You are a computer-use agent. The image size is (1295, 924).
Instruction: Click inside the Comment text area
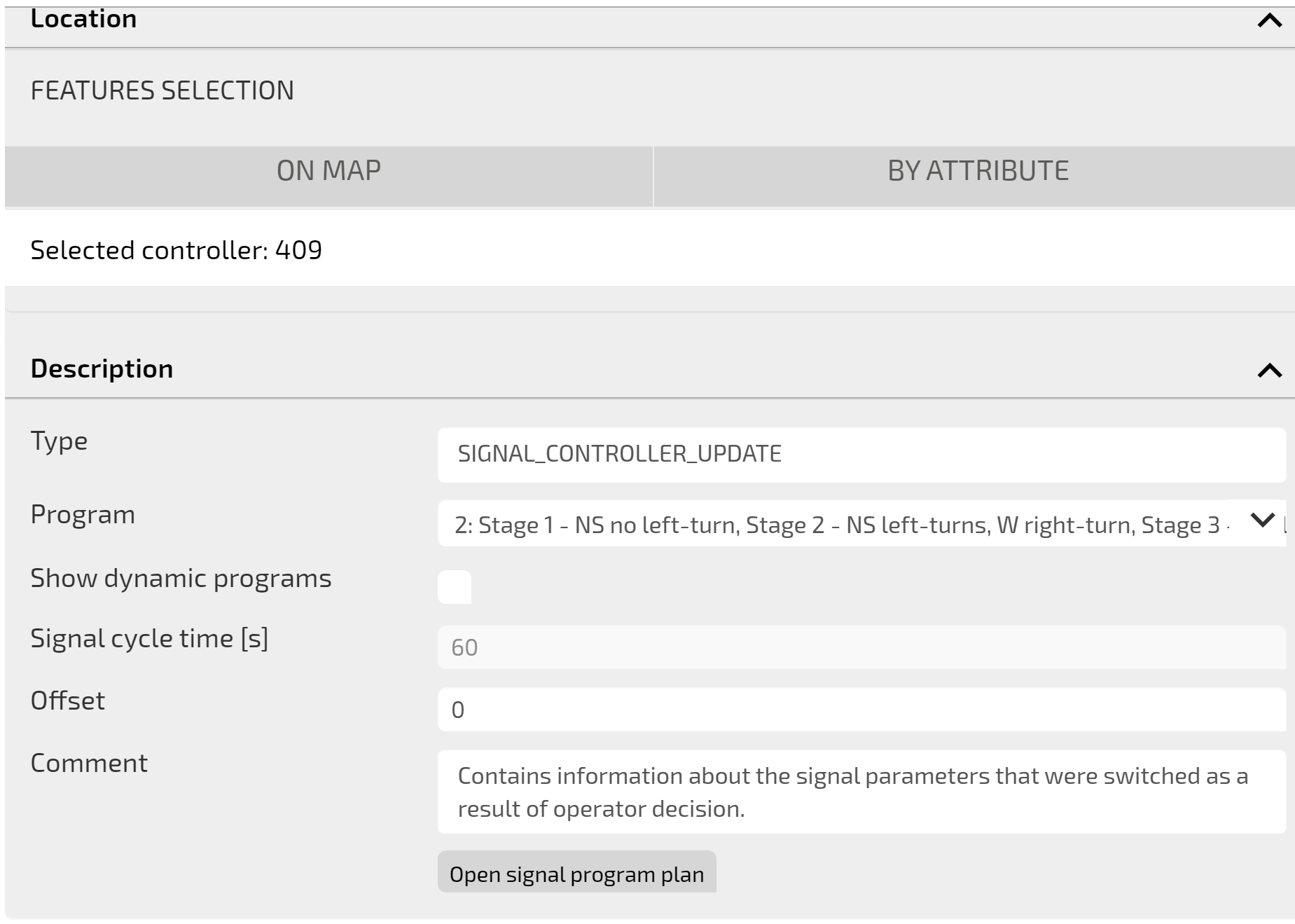point(861,792)
